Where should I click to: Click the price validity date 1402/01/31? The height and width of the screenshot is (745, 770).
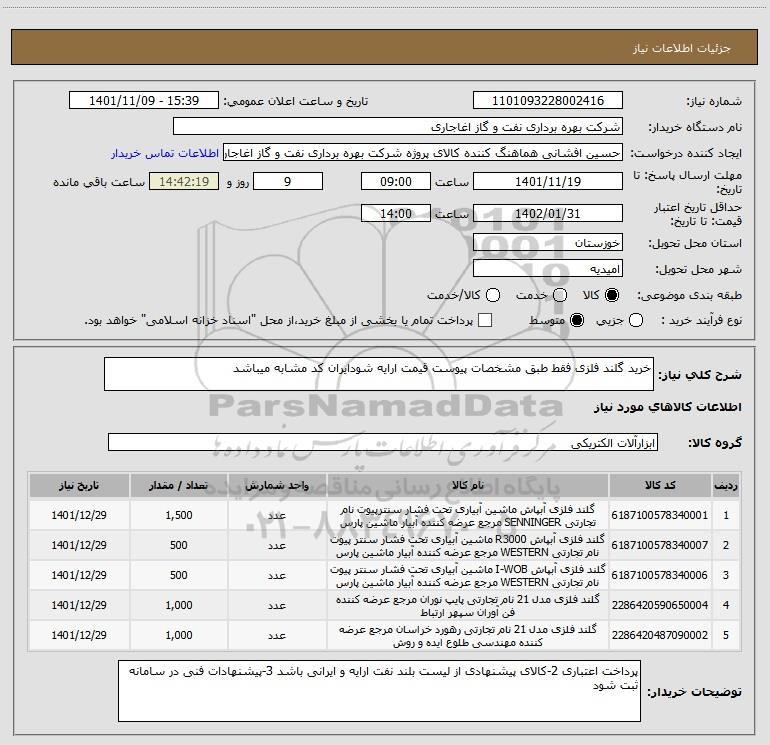tap(548, 213)
